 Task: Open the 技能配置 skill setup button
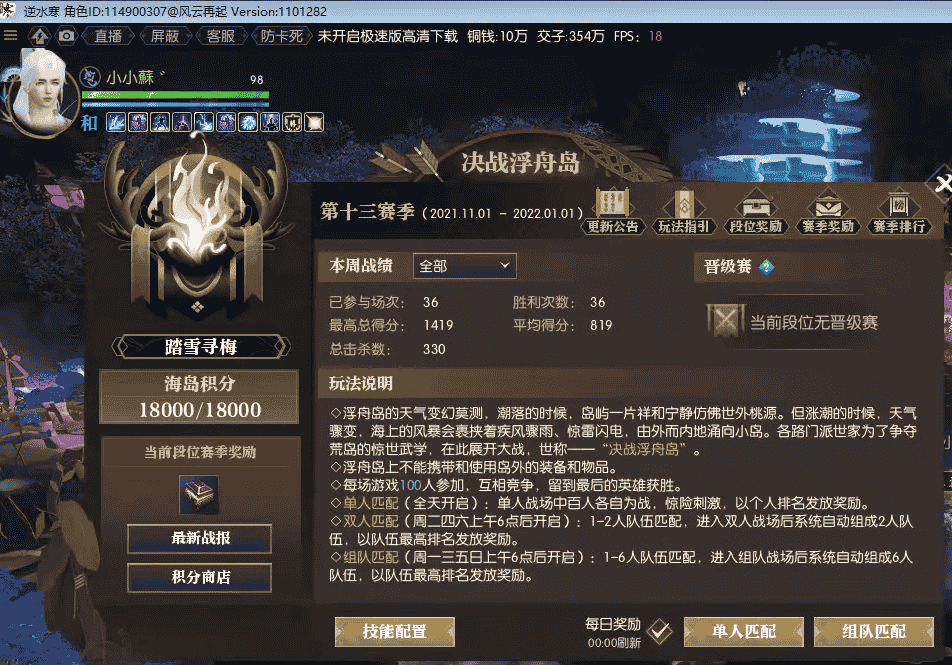click(395, 632)
